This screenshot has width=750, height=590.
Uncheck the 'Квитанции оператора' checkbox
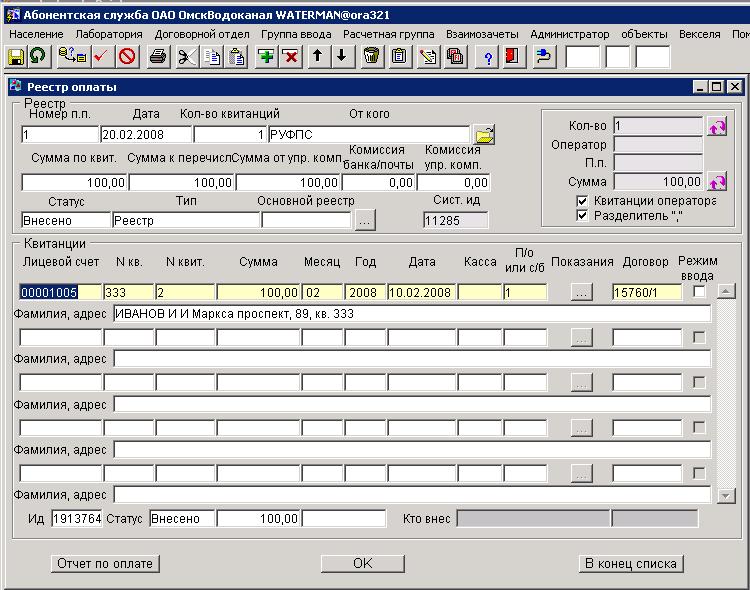582,201
